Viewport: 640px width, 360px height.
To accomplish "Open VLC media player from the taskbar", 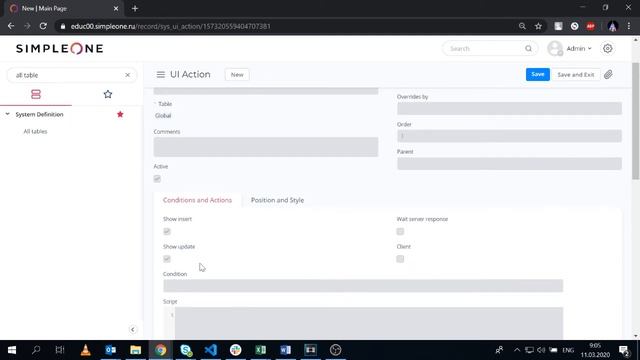I will coord(86,350).
